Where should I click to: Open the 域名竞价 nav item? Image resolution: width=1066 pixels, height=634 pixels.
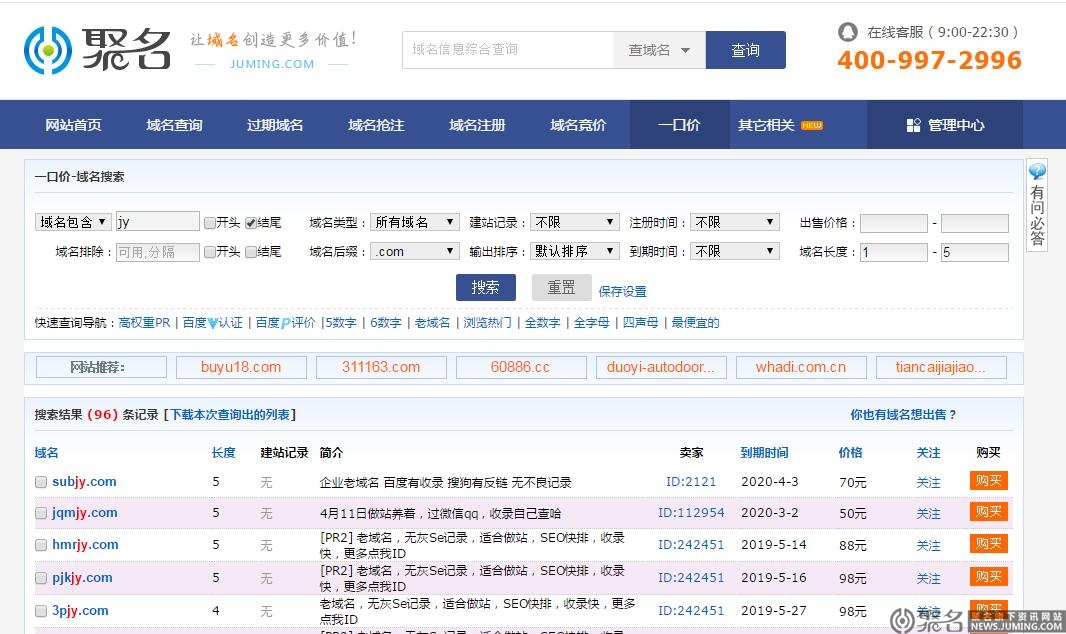578,125
